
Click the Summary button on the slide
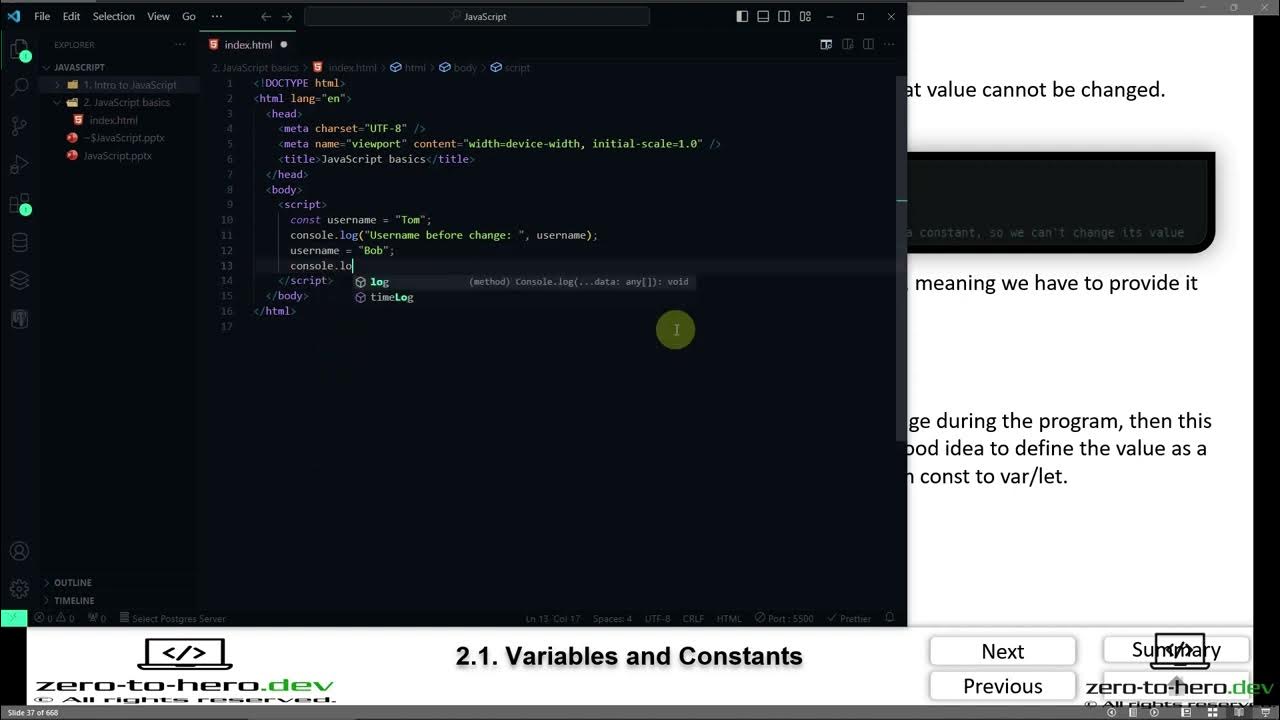click(x=1176, y=650)
